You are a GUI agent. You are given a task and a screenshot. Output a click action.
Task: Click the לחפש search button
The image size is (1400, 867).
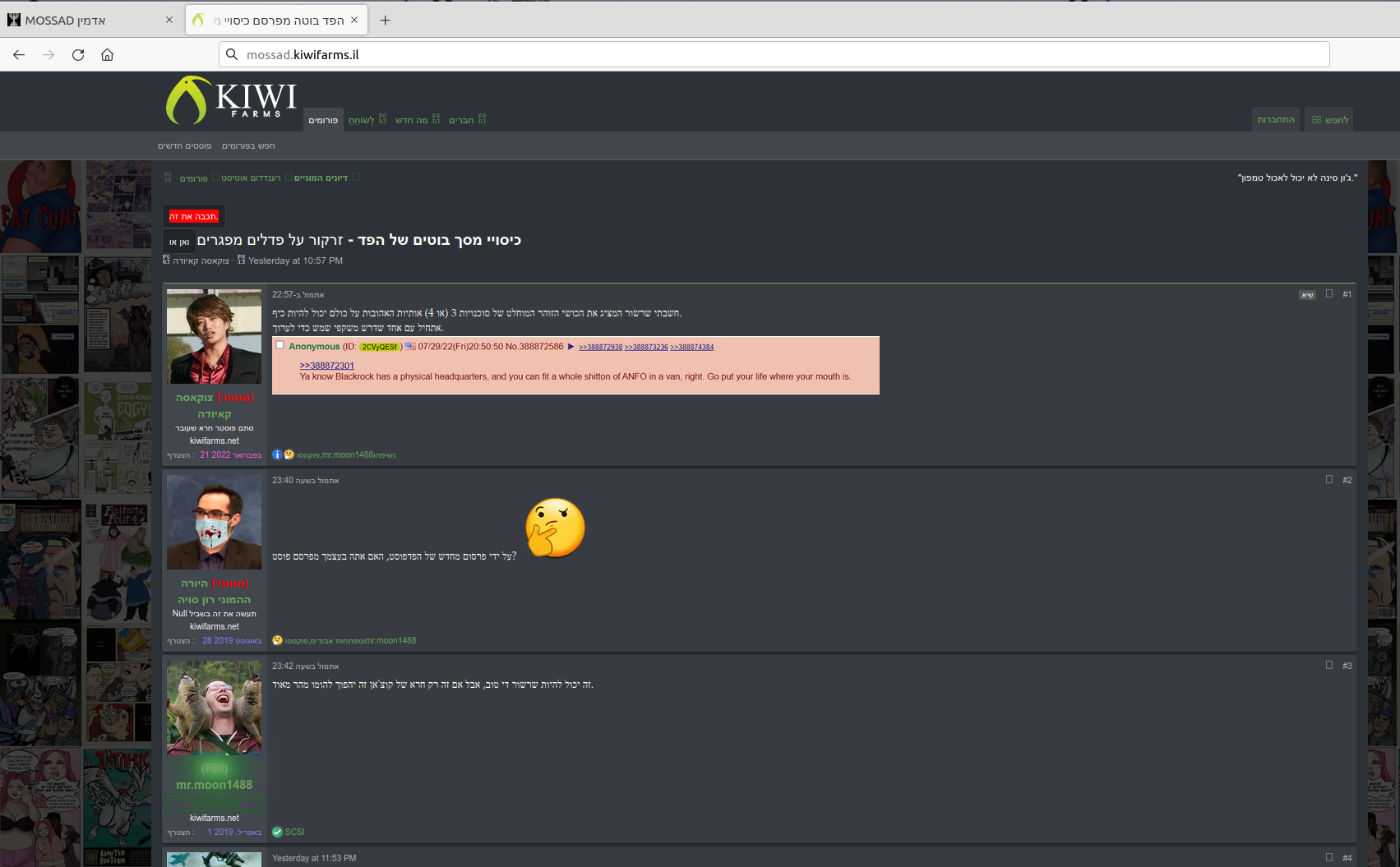pyautogui.click(x=1329, y=119)
